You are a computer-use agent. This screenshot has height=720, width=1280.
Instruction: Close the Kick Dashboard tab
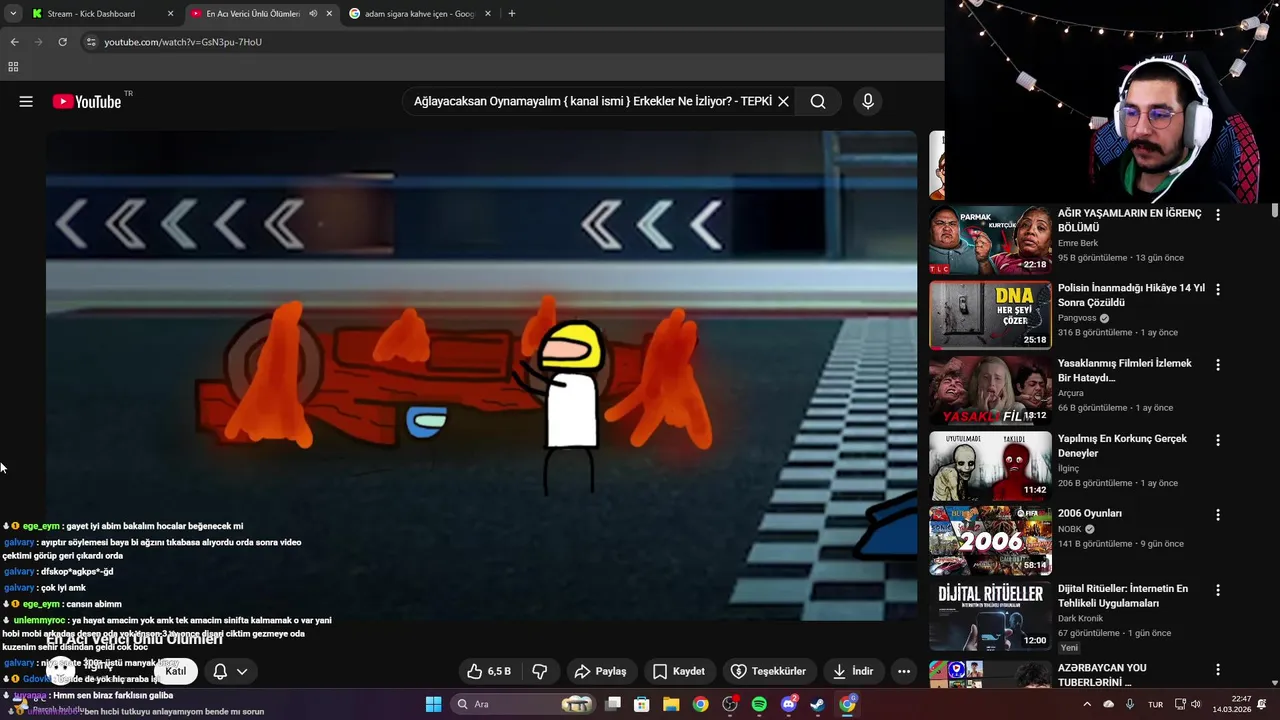170,14
